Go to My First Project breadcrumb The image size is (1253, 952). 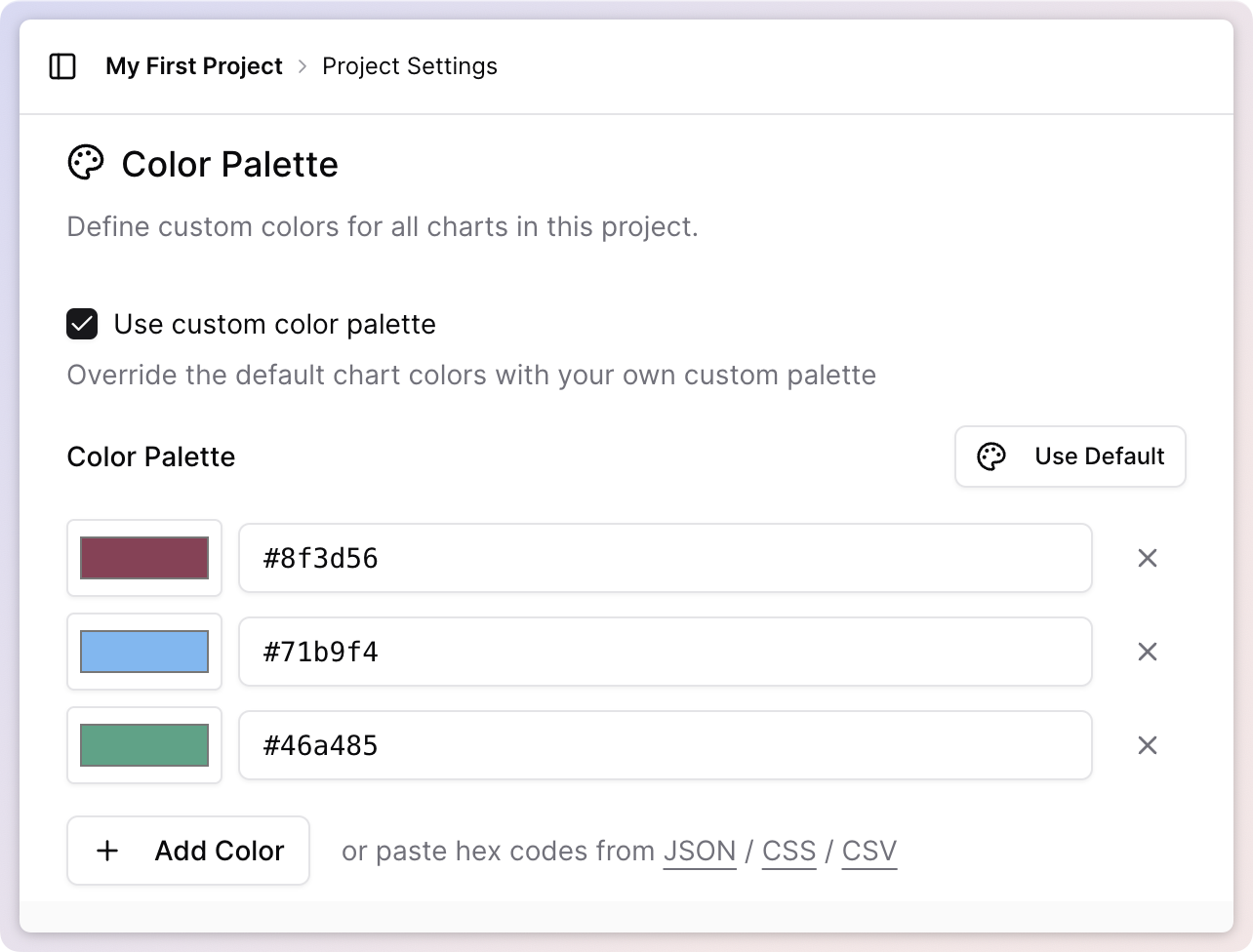pyautogui.click(x=194, y=66)
